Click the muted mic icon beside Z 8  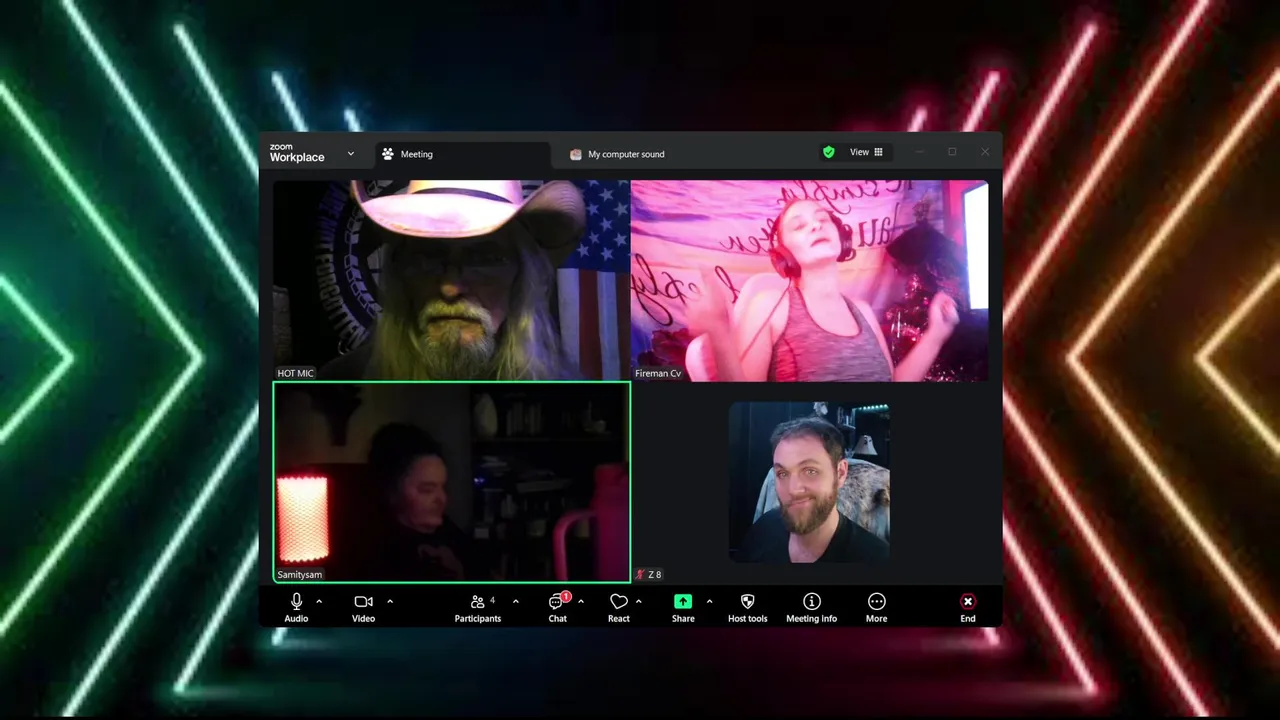(x=640, y=575)
